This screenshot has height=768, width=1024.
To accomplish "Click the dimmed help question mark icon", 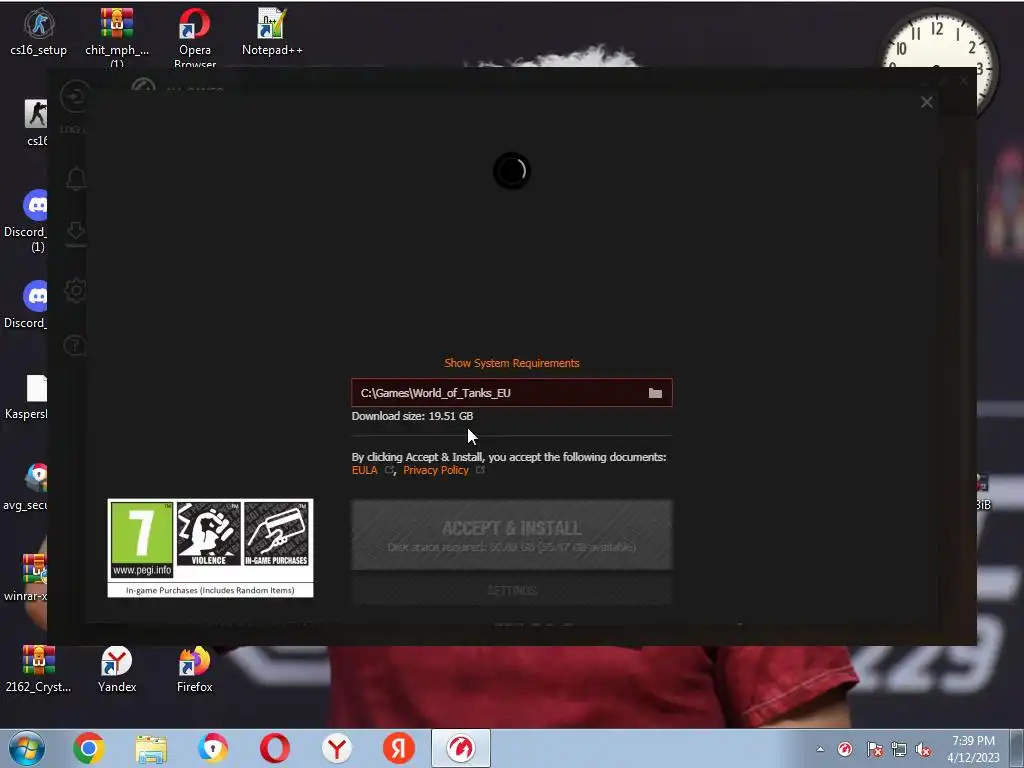I will (74, 345).
